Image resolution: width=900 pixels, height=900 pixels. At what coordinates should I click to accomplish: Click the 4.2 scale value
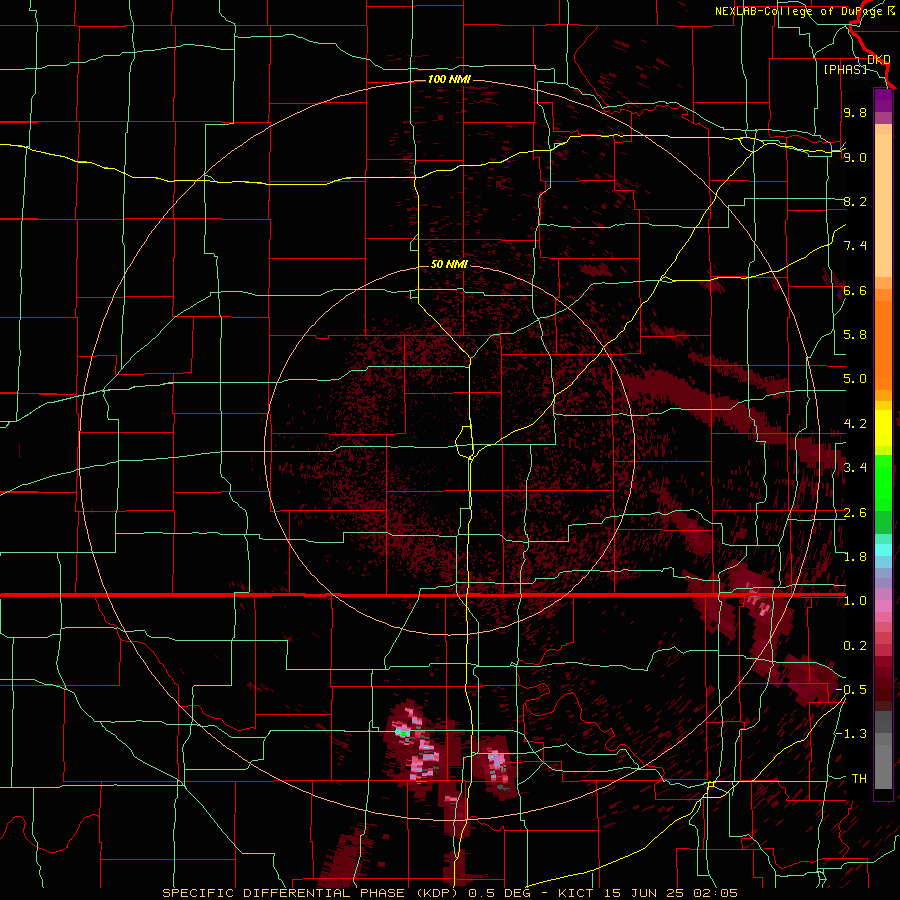[855, 424]
